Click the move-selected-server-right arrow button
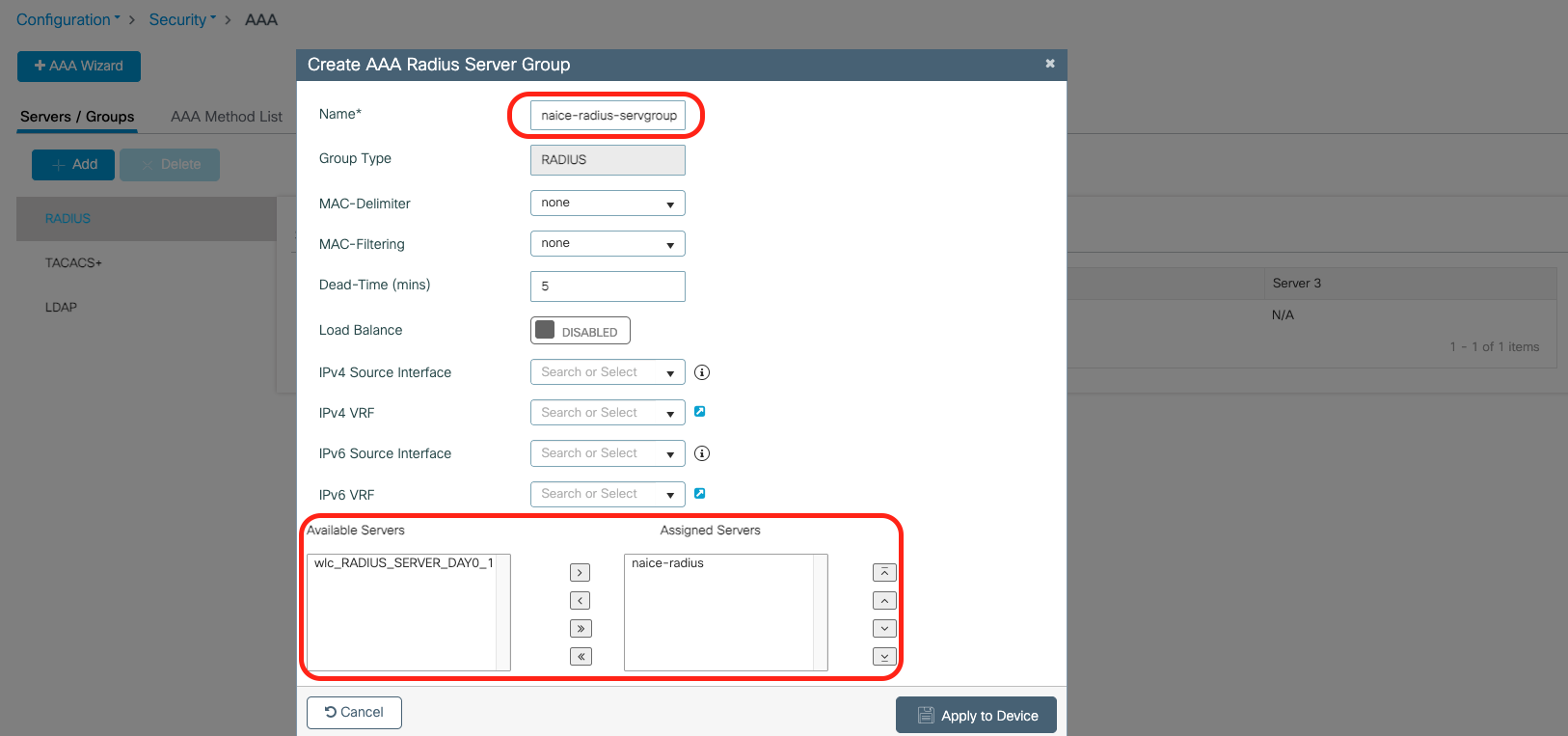The image size is (1568, 736). point(580,573)
